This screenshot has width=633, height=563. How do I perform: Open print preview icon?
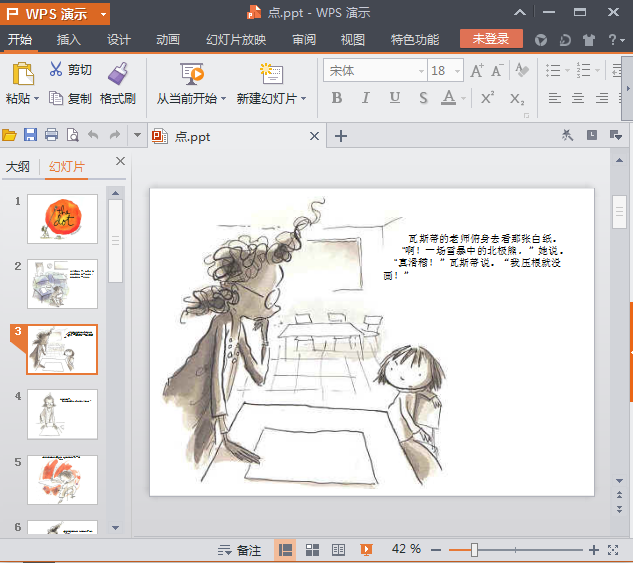pos(73,135)
